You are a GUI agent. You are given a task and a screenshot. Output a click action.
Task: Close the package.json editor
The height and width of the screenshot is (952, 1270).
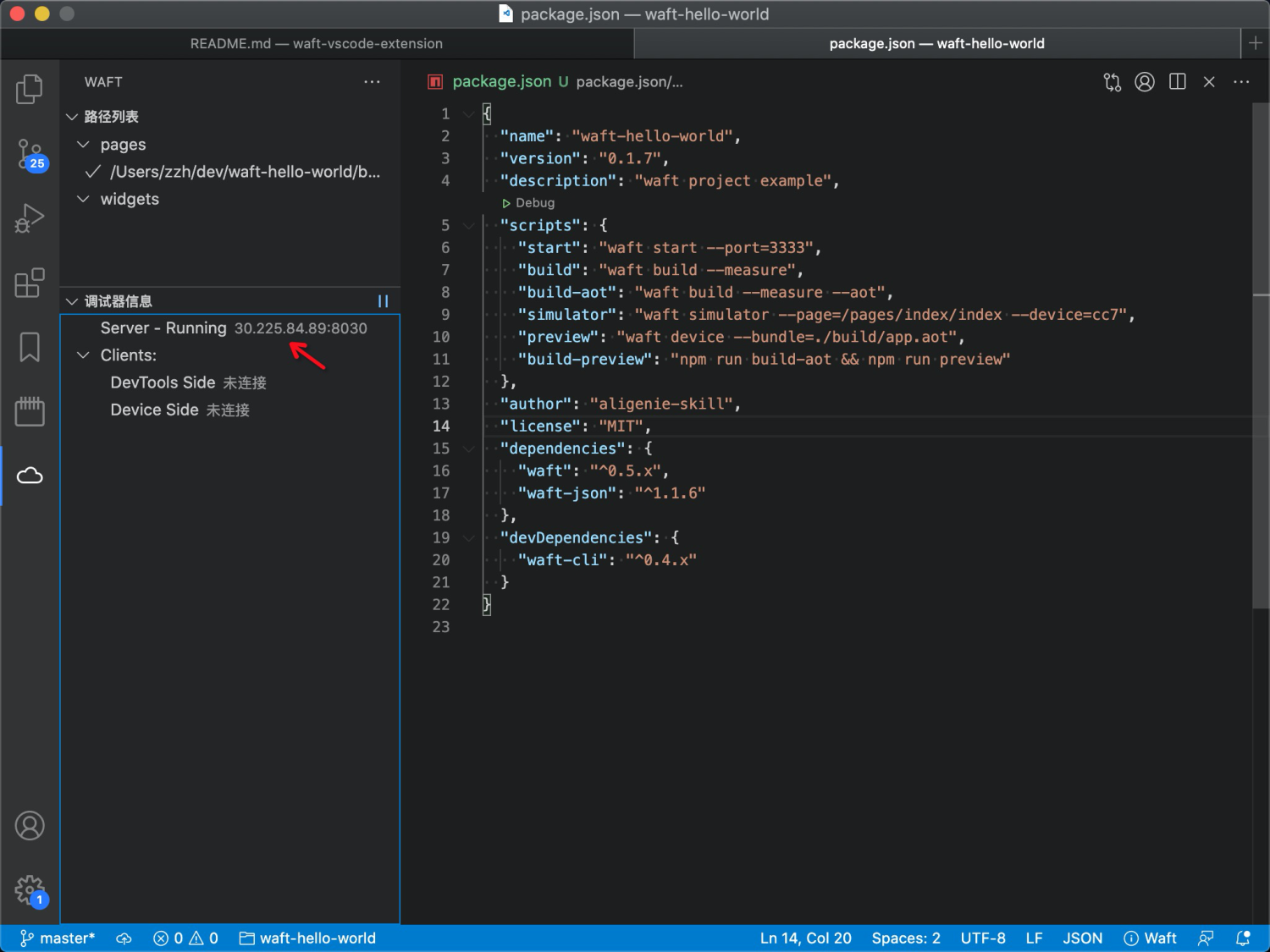point(1209,82)
